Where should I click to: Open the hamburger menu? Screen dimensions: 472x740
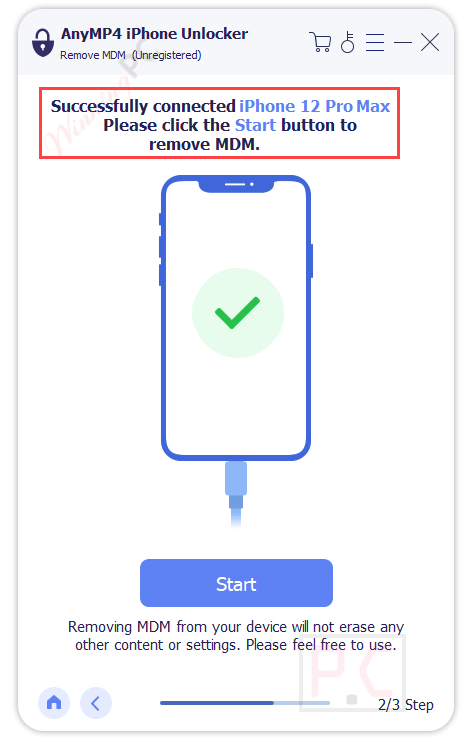coord(375,42)
